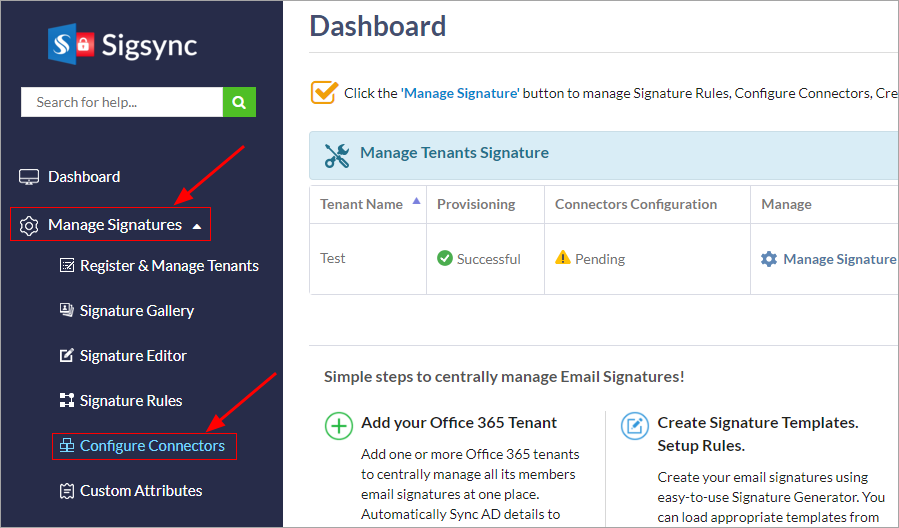Viewport: 899px width, 528px height.
Task: Click the Create Signature Templates edit icon
Action: (635, 425)
